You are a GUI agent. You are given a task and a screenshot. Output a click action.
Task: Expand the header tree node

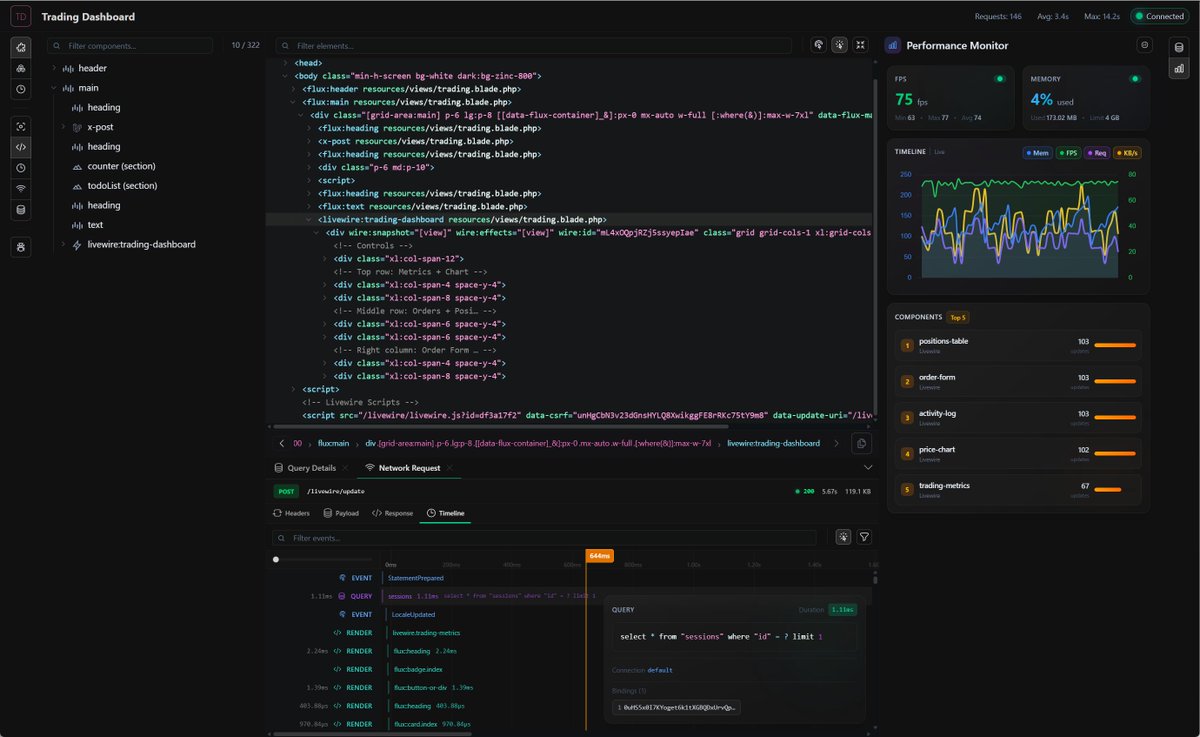54,68
